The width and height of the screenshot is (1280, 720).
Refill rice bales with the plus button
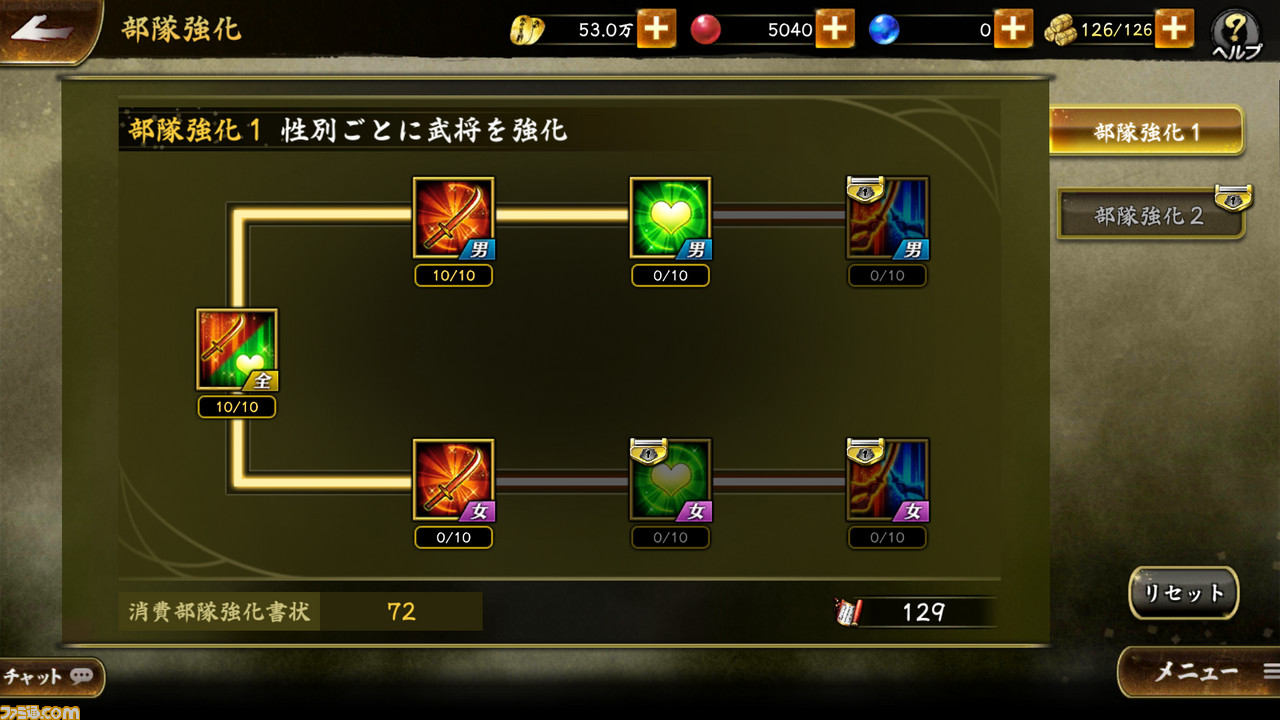click(x=1175, y=29)
